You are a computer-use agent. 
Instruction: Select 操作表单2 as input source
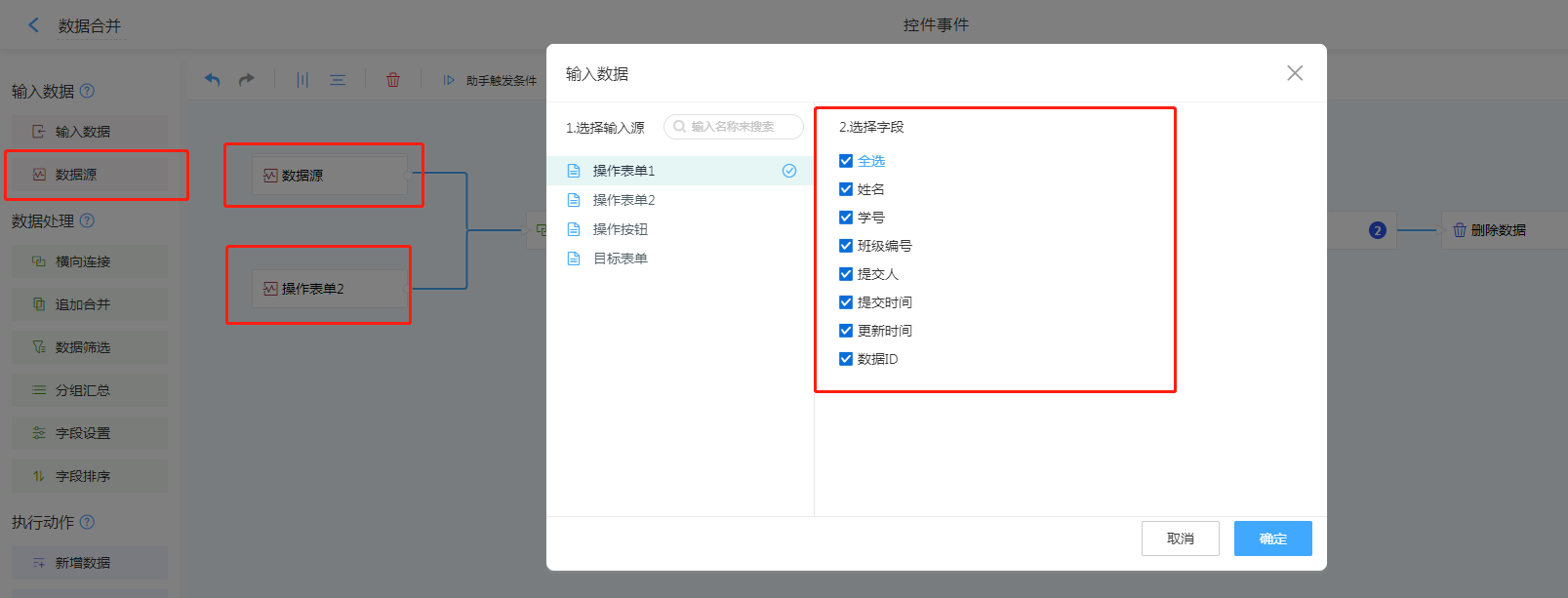(x=623, y=200)
